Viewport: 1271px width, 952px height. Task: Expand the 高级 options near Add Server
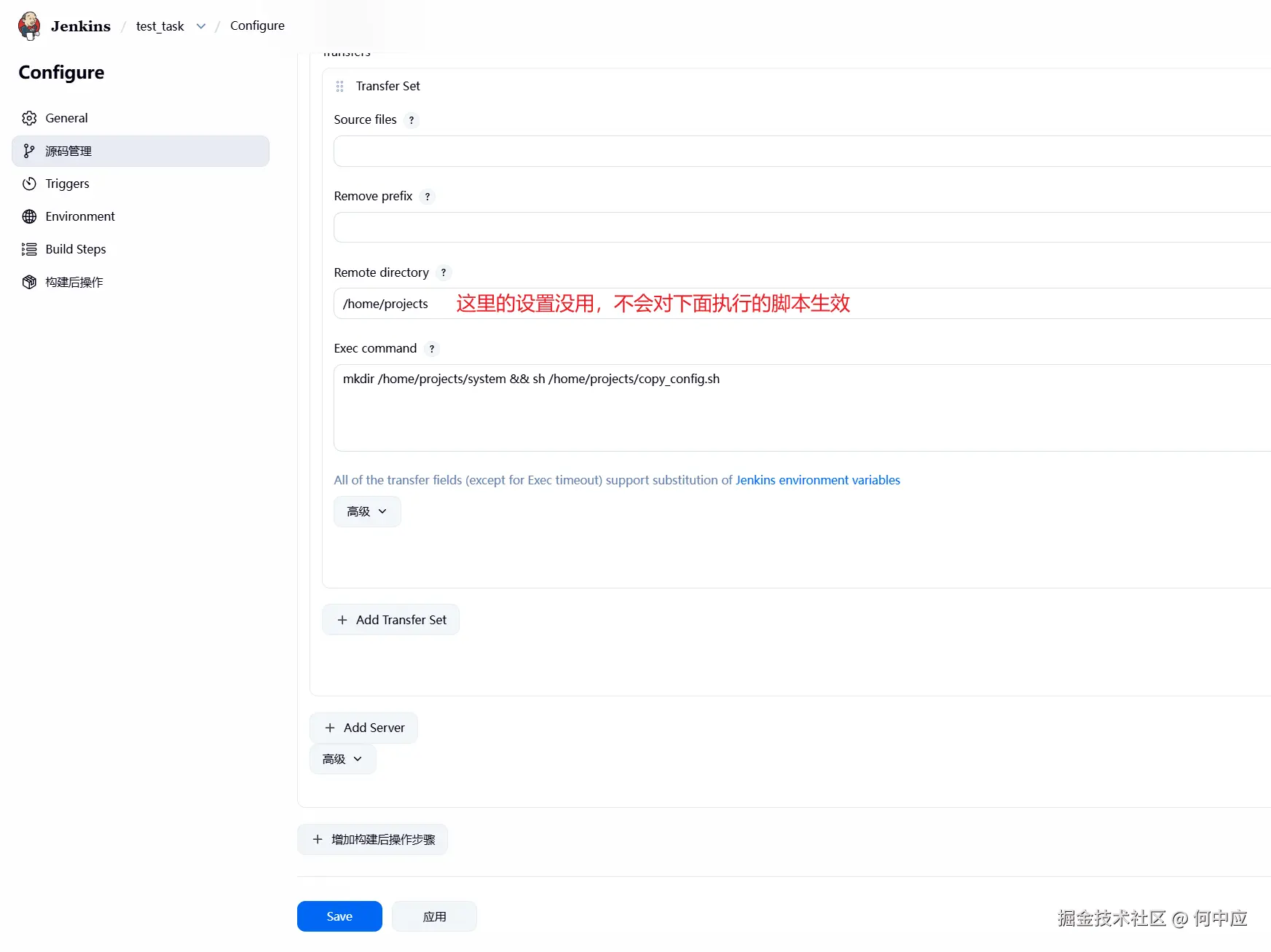tap(342, 758)
